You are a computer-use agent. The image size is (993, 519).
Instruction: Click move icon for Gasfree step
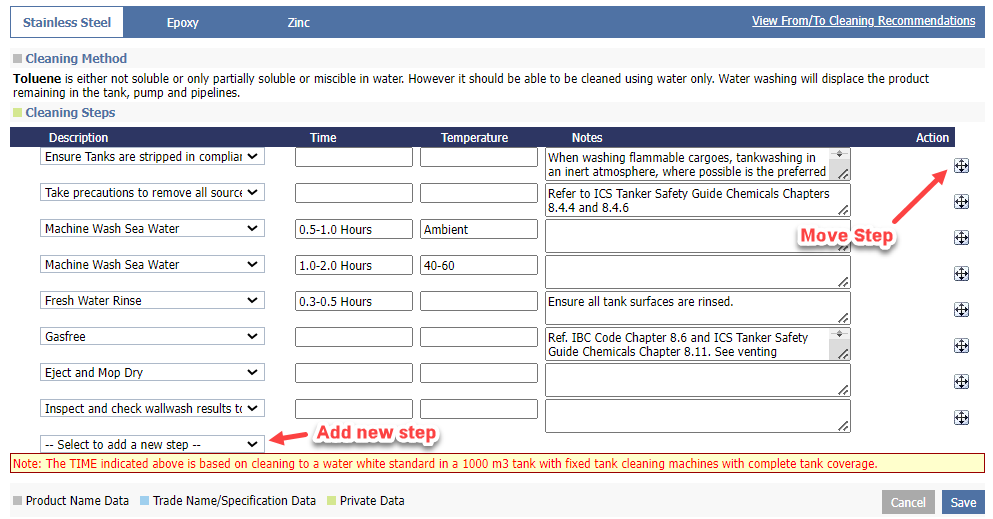(961, 346)
